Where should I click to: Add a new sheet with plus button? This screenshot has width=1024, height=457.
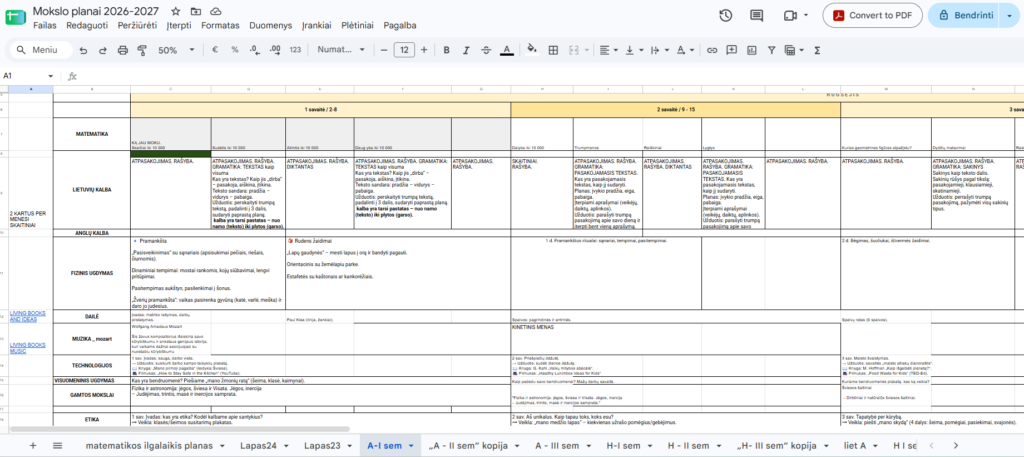[33, 446]
